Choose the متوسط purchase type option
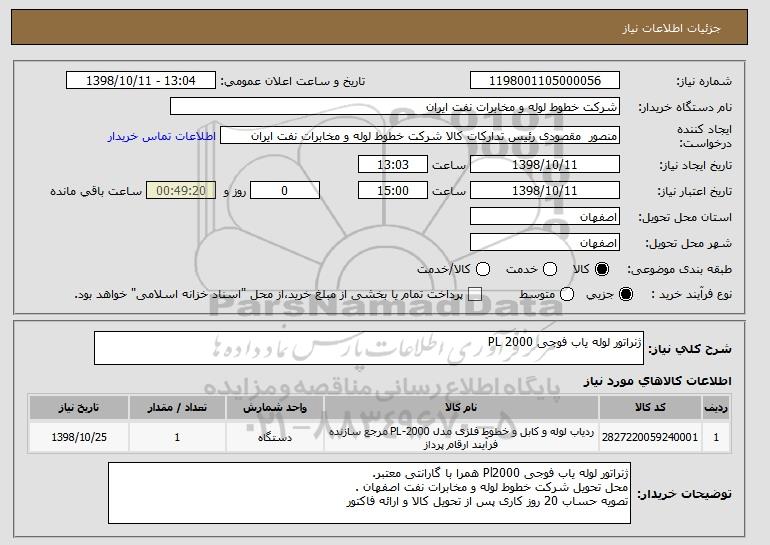The width and height of the screenshot is (770, 545). [567, 295]
